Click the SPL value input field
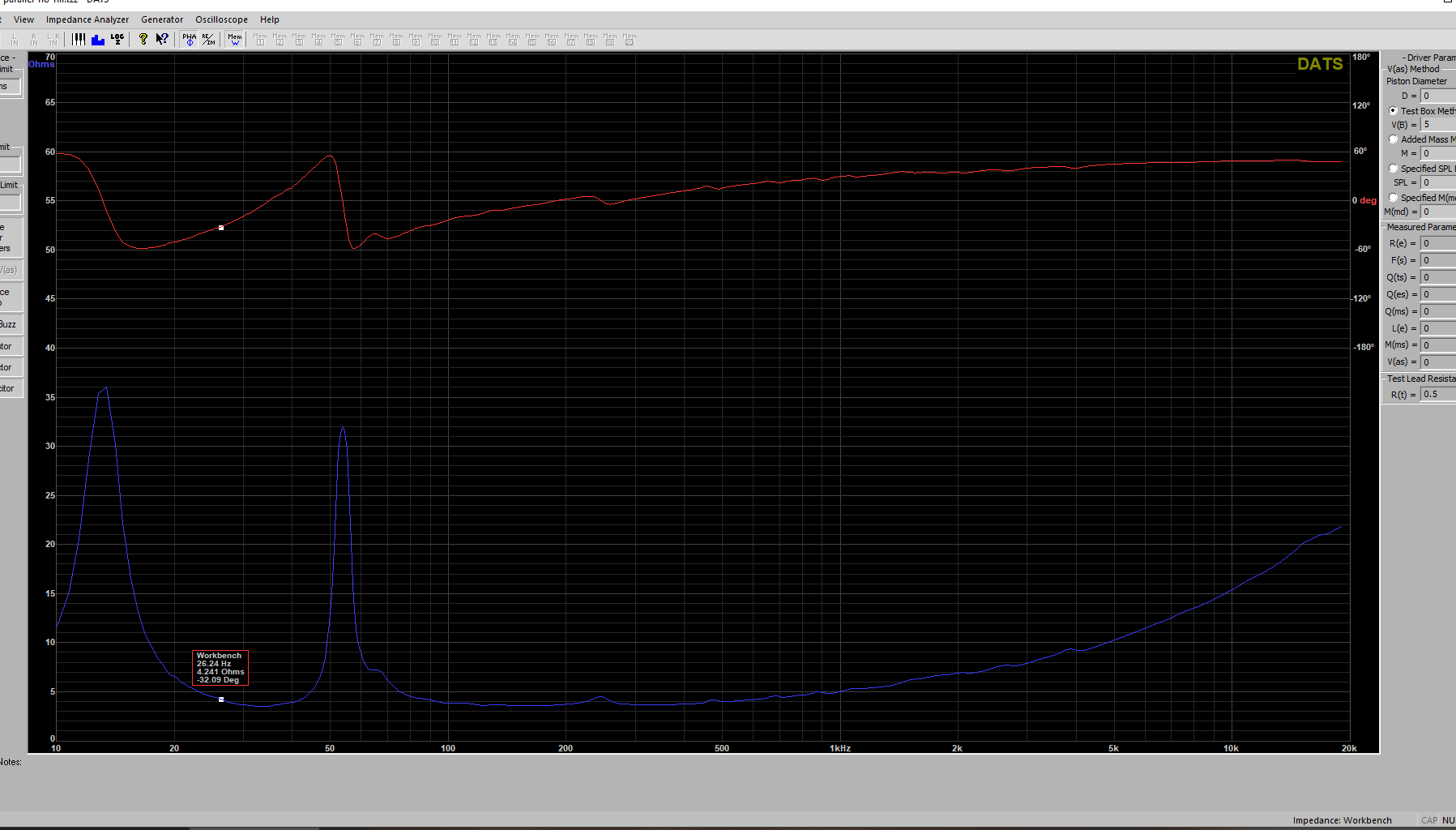The height and width of the screenshot is (830, 1456). [x=1438, y=182]
